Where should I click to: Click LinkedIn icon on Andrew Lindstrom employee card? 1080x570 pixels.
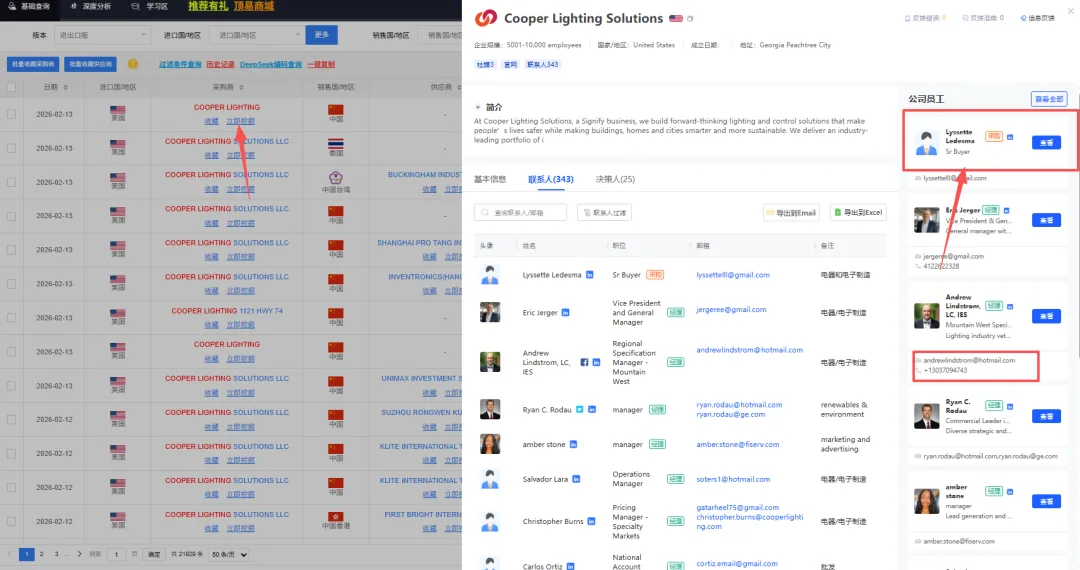point(1010,306)
